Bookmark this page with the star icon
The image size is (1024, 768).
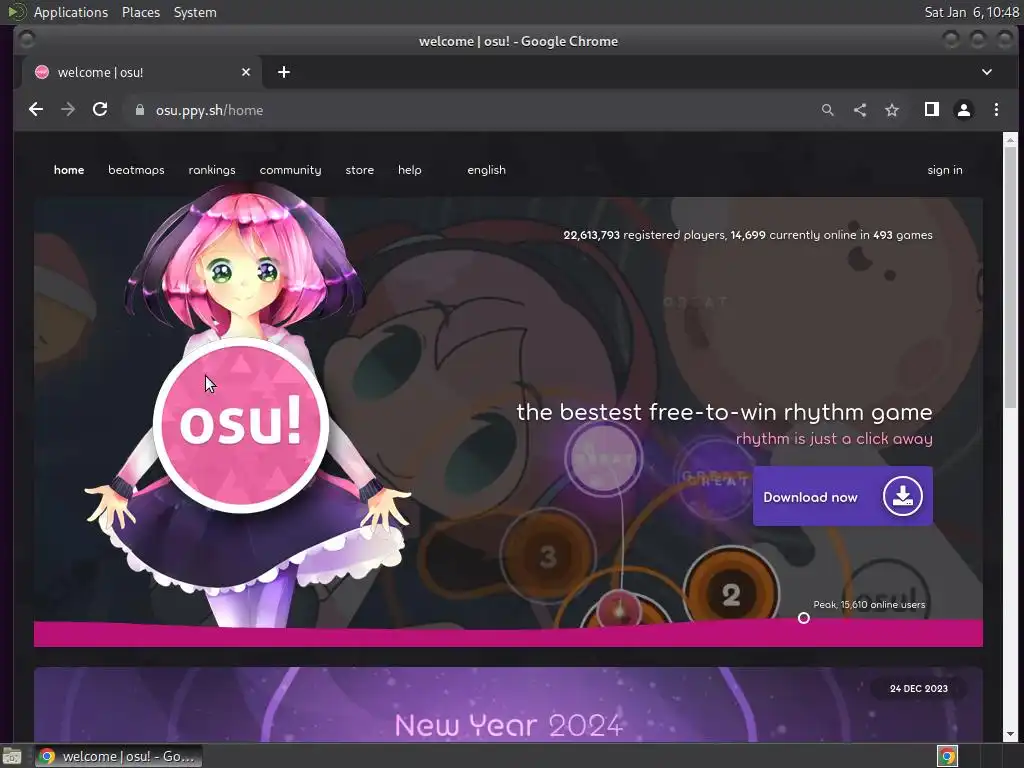click(892, 110)
